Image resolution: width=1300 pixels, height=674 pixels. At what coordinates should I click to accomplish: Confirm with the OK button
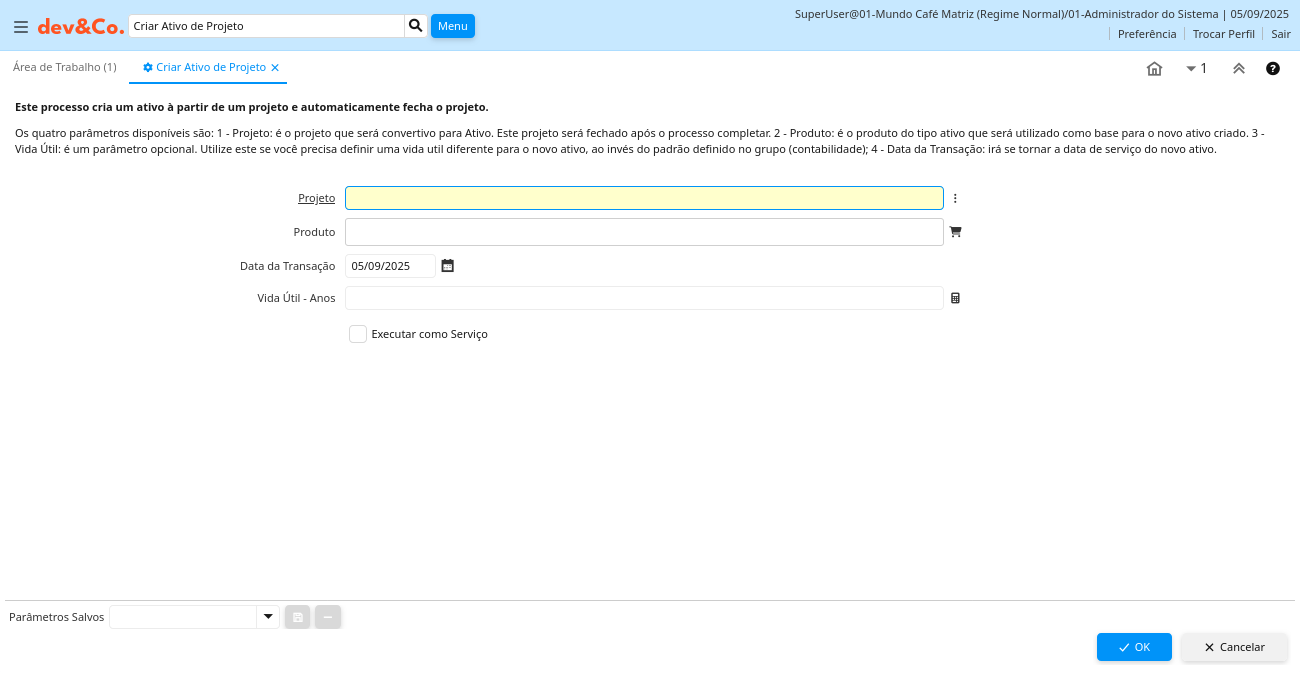coord(1134,647)
